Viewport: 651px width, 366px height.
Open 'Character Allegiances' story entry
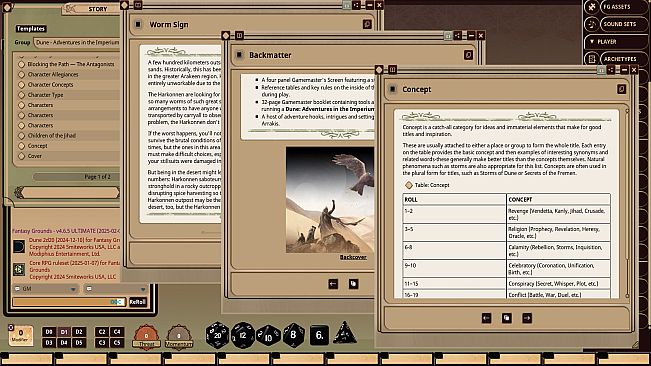53,74
